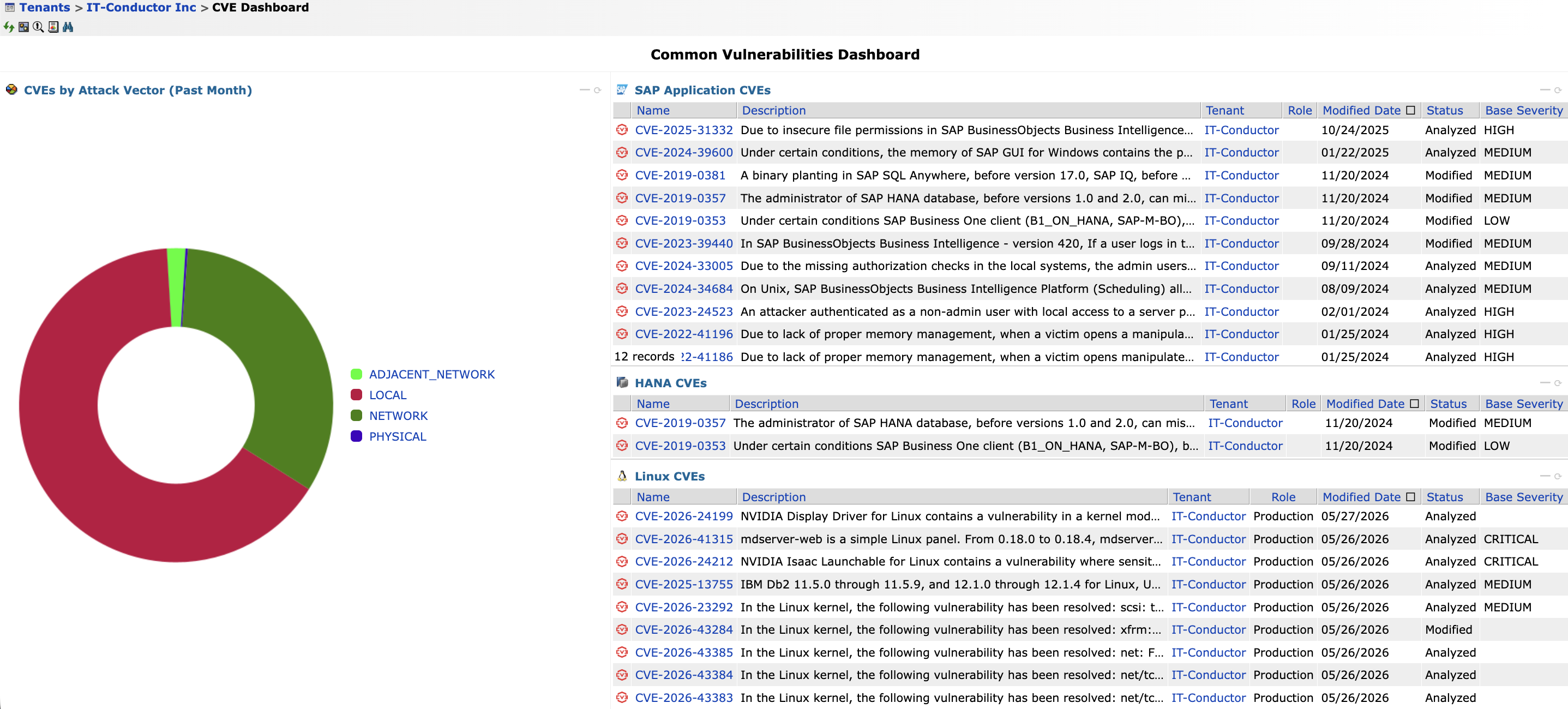1568x709 pixels.
Task: Click the green refresh arrows toolbar icon
Action: tap(9, 27)
